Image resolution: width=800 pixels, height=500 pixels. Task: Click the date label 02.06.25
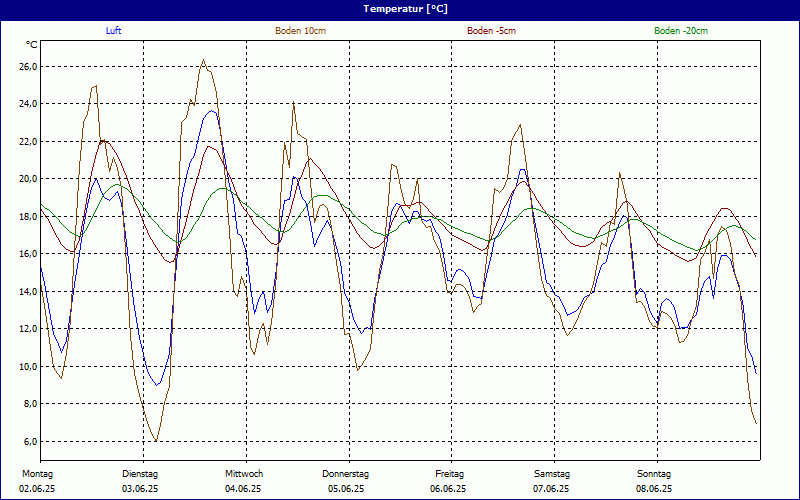pyautogui.click(x=37, y=489)
